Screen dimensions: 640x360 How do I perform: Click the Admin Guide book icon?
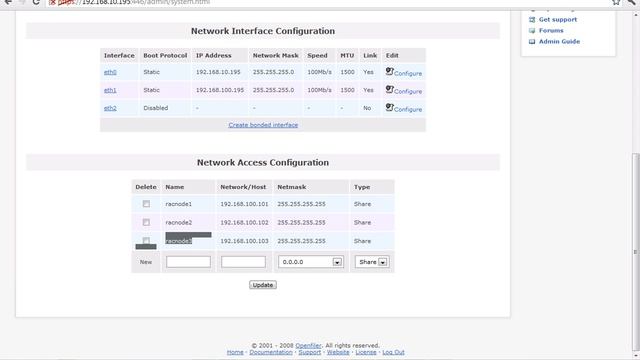[532, 42]
